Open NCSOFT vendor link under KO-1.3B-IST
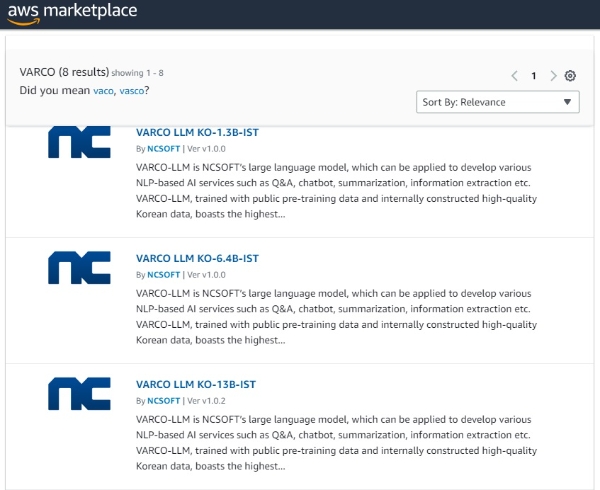Viewport: 600px width, 490px height. 163,149
